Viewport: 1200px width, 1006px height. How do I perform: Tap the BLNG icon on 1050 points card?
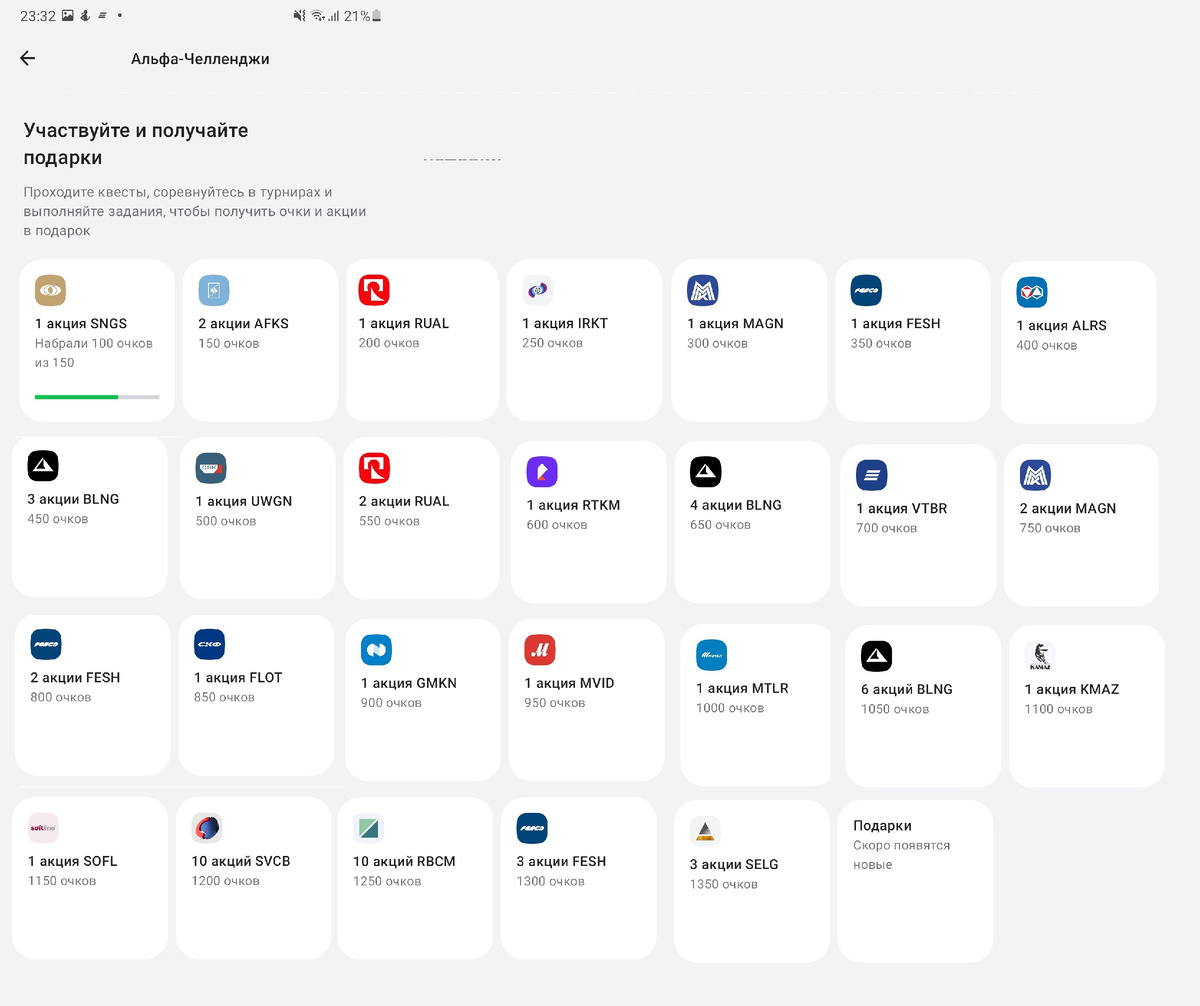tap(877, 656)
